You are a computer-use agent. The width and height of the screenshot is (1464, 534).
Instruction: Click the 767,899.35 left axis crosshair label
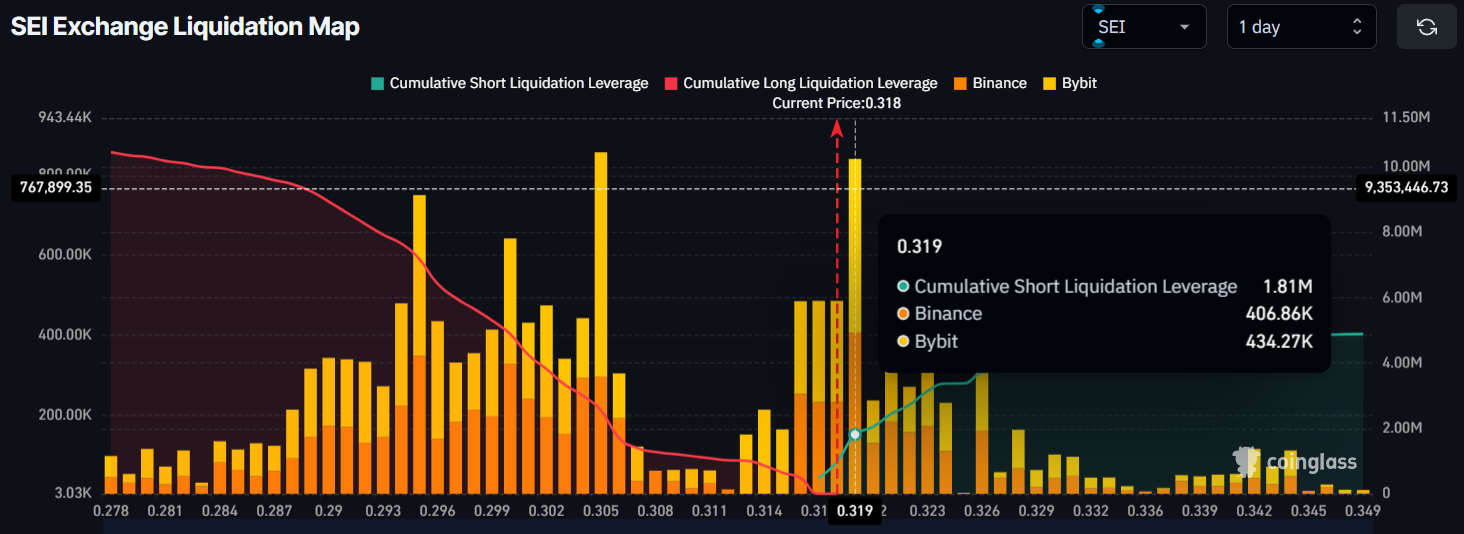pos(56,187)
